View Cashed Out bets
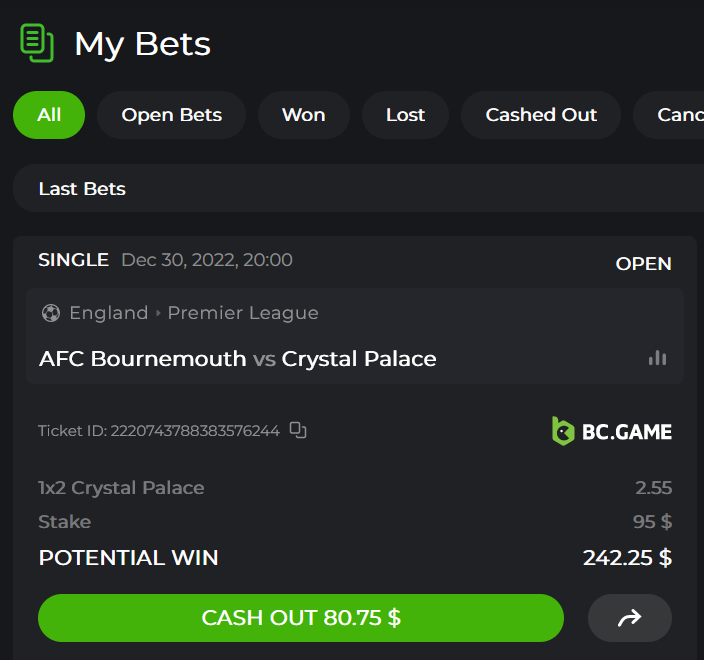The height and width of the screenshot is (660, 704). (541, 115)
